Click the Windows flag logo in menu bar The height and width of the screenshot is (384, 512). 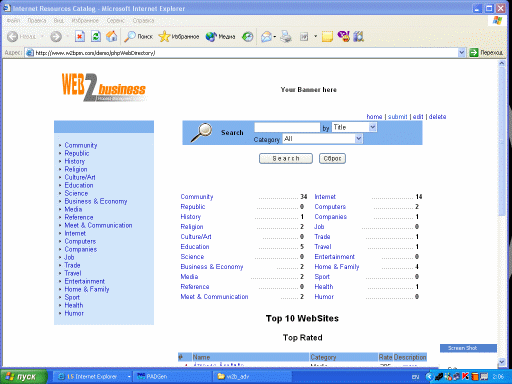[x=497, y=21]
